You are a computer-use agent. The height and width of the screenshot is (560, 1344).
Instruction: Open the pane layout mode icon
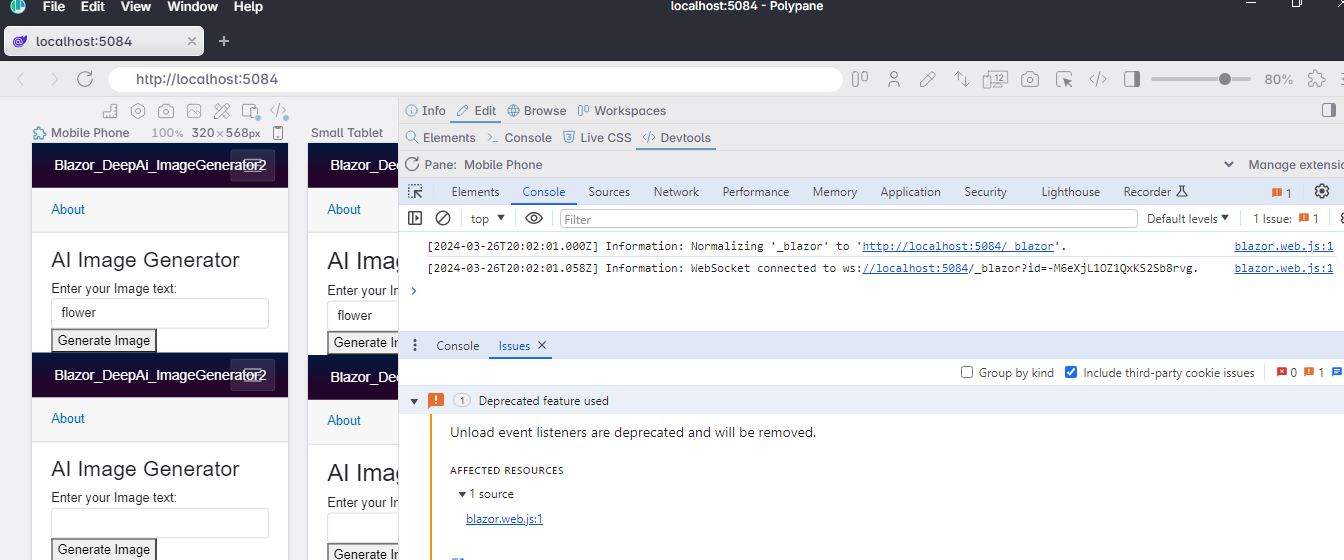[860, 79]
